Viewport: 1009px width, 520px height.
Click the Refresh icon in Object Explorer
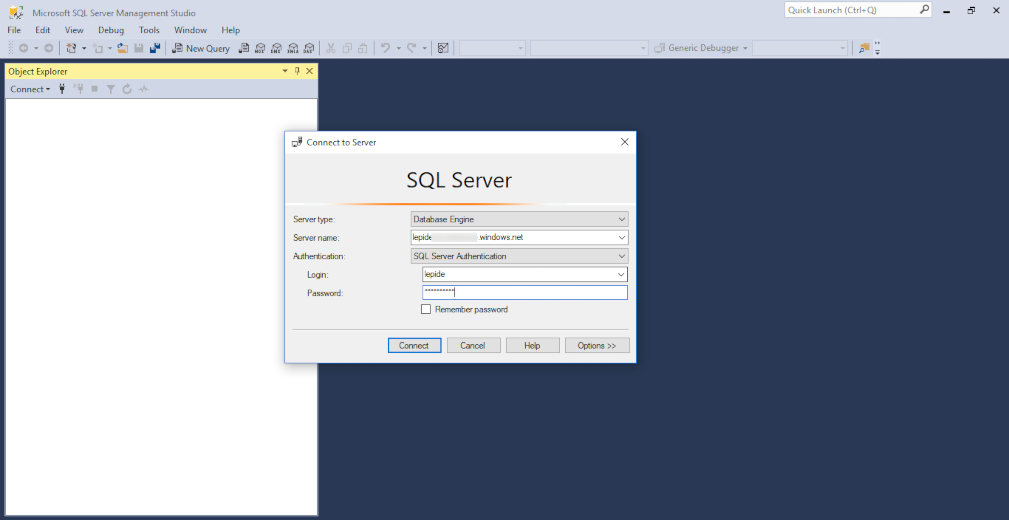coord(127,89)
